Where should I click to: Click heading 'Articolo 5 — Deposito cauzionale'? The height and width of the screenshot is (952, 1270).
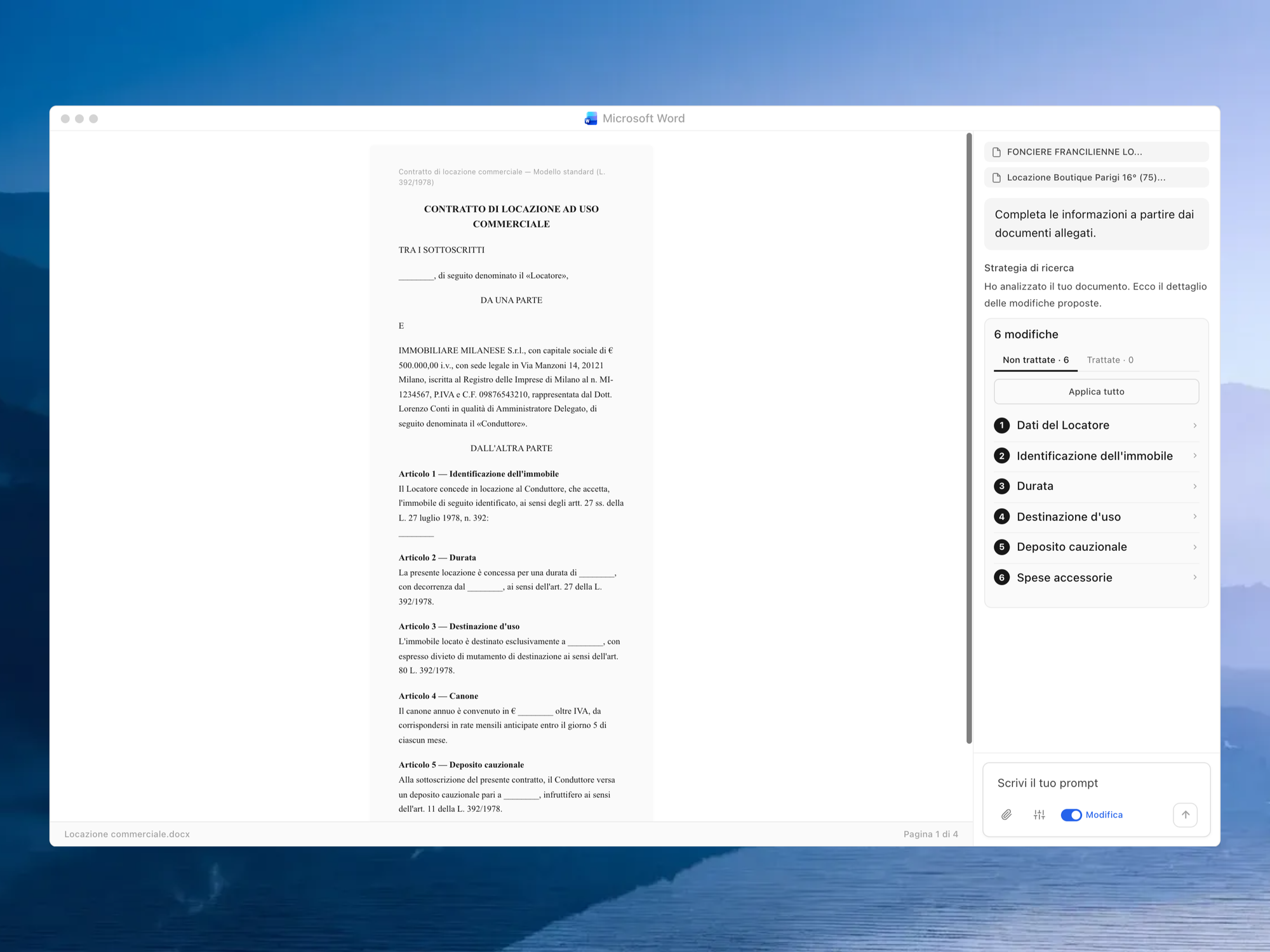[461, 765]
